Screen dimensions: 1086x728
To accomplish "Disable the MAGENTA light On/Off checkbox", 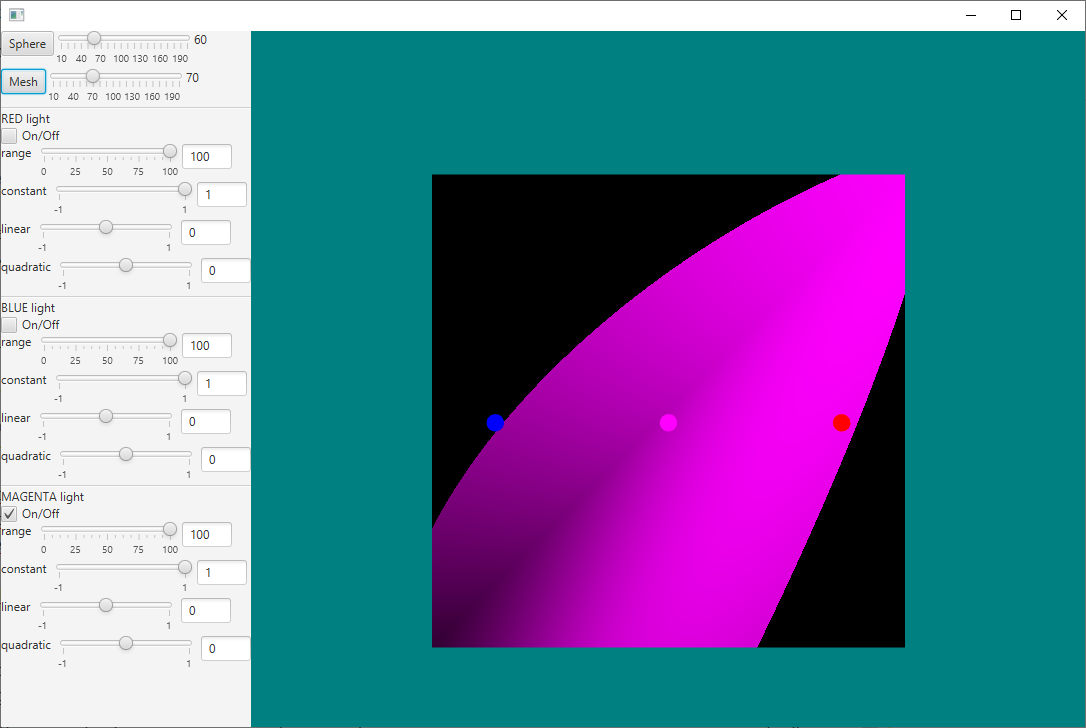I will [10, 514].
